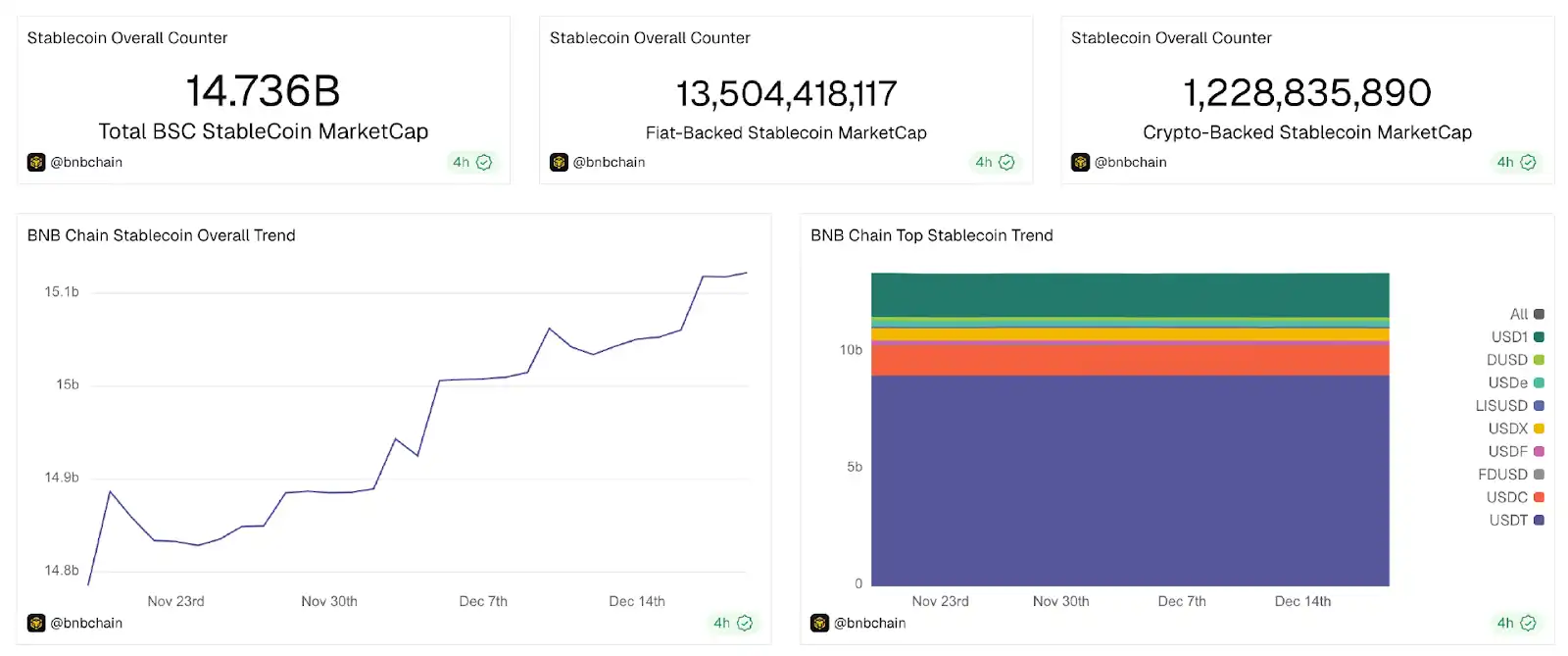1568x656 pixels.
Task: Click verified checkmark icon in Crypto-Backed MarketCap card
Action: click(1528, 162)
